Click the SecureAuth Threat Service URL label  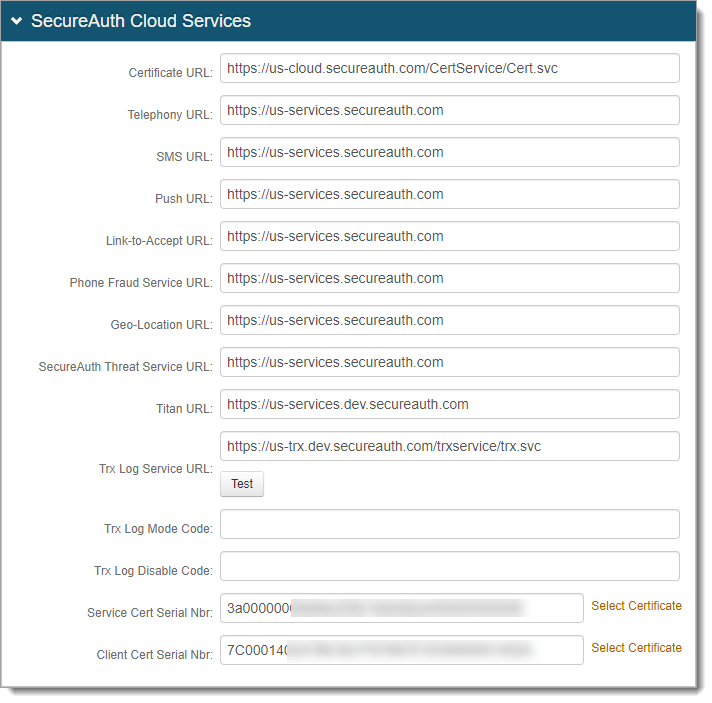[126, 366]
